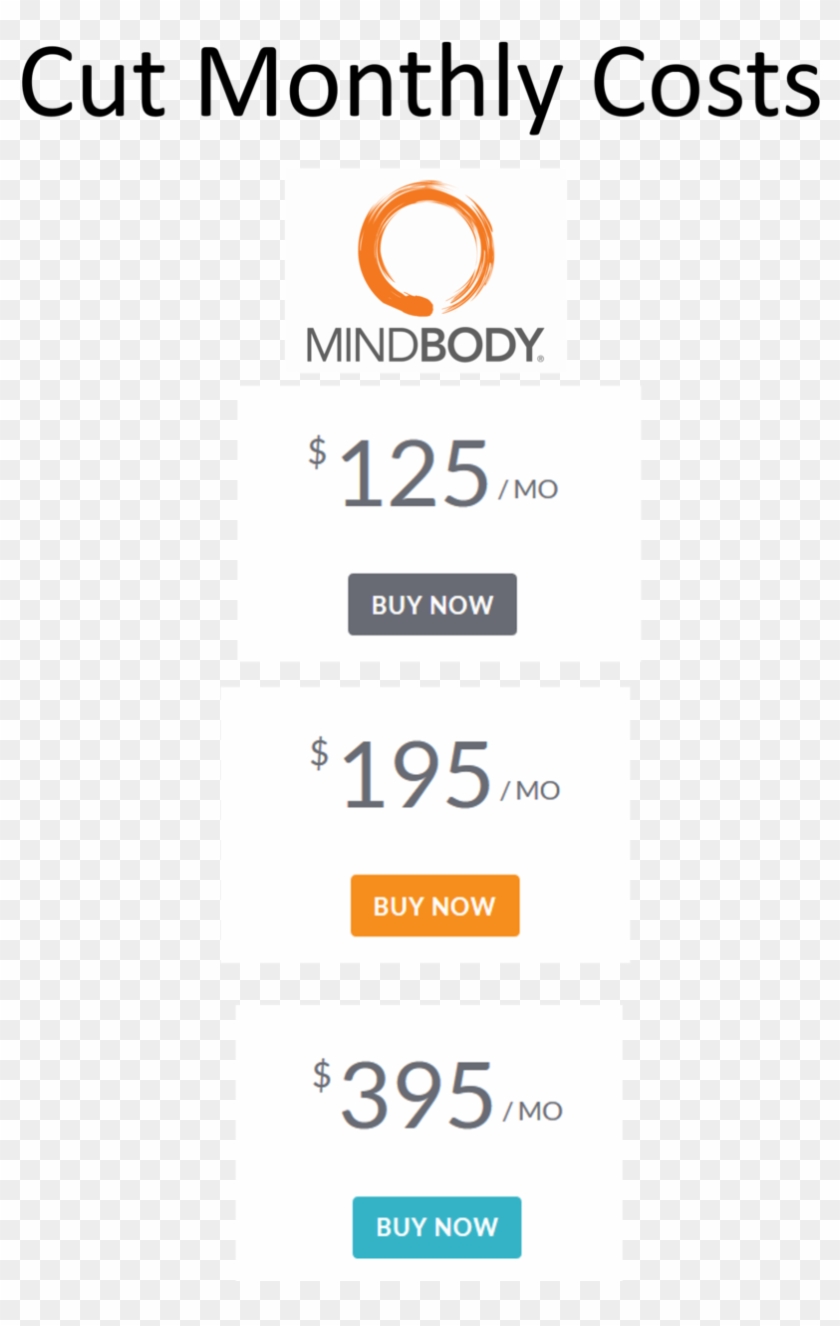
Task: Click the gray BUY NOW button
Action: (431, 604)
